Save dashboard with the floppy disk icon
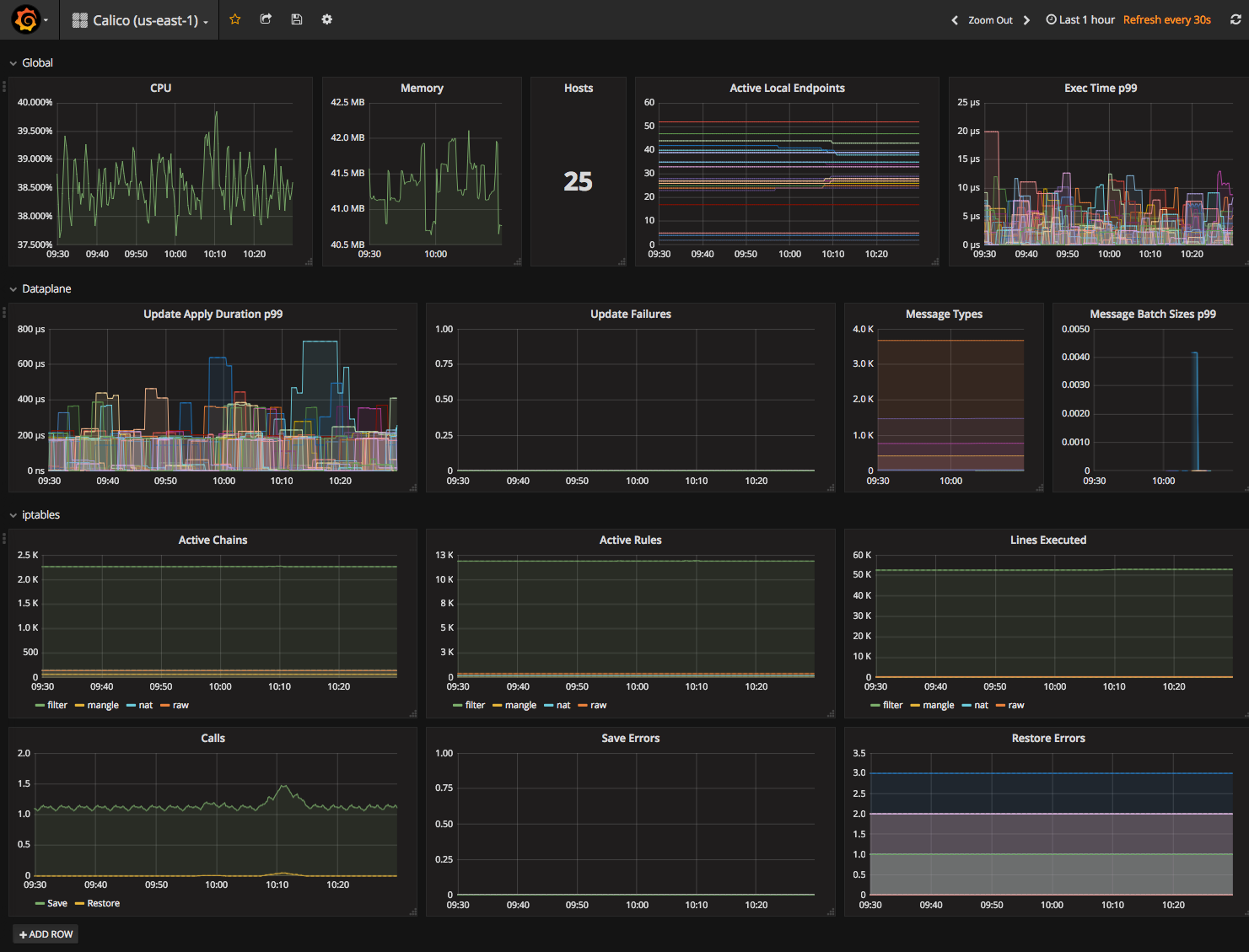Screen dimensions: 1249x952 click(297, 19)
